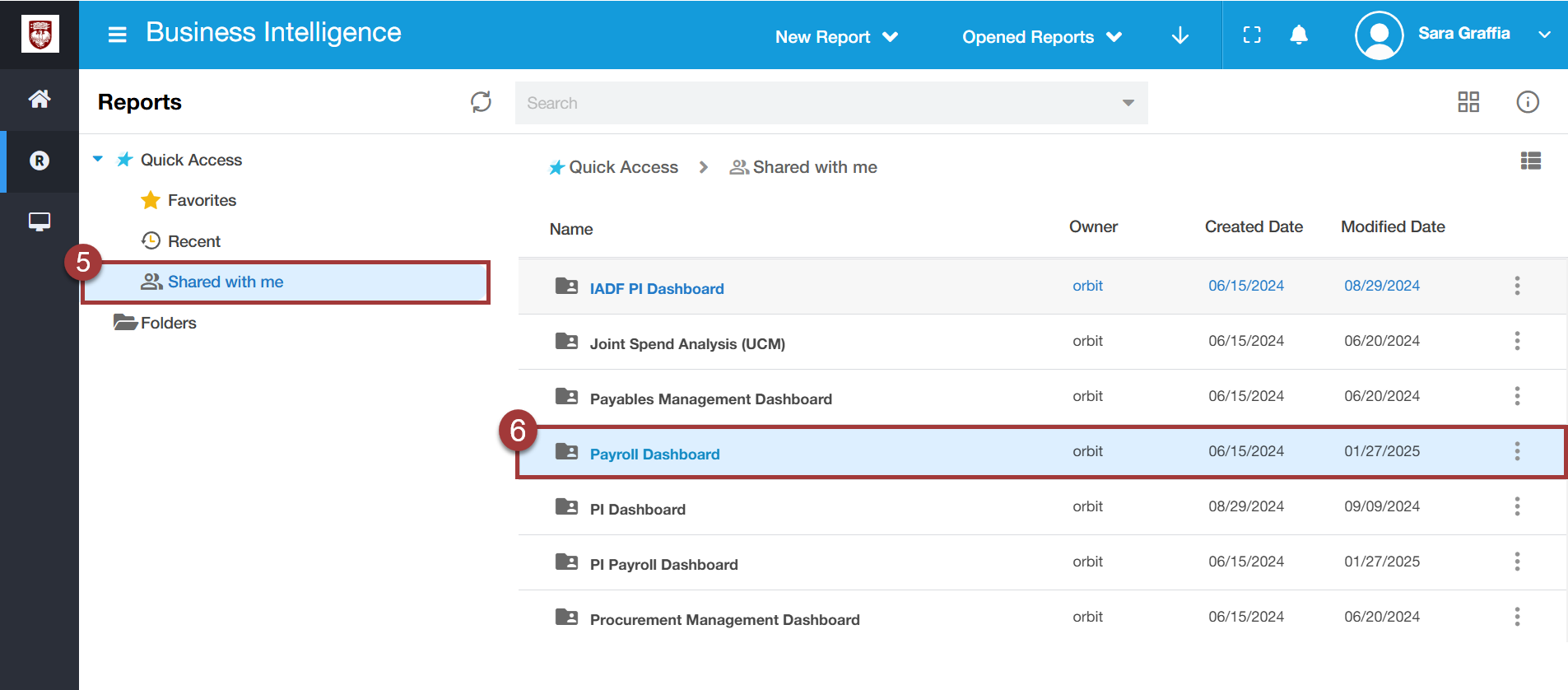The image size is (1568, 690).
Task: Open Payroll Dashboard link
Action: pos(654,455)
